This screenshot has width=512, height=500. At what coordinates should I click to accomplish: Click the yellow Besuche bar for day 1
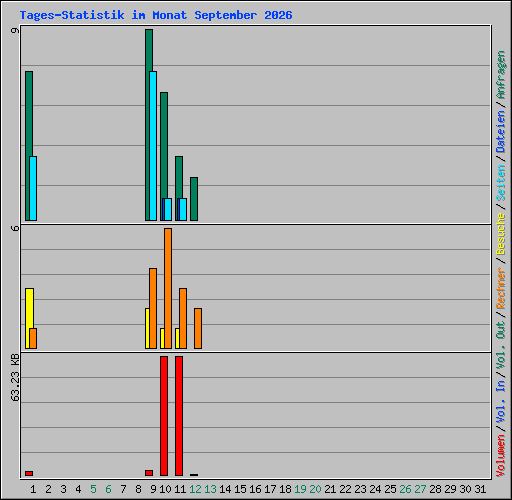click(x=29, y=318)
